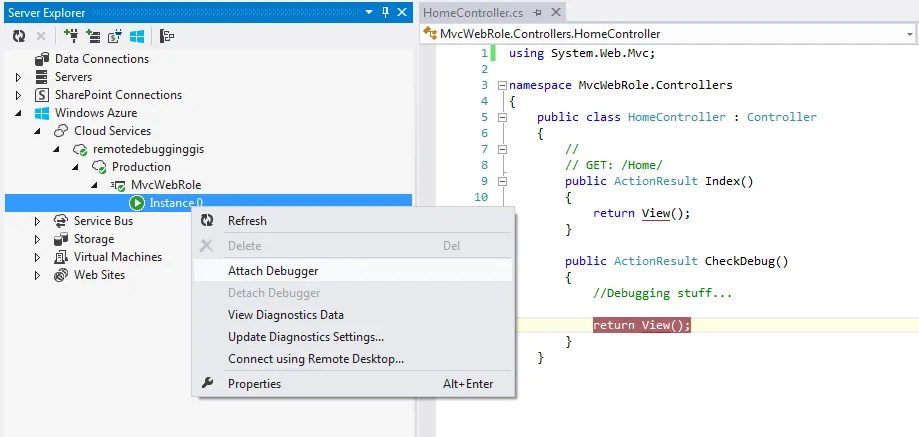Toggle auto-hide pin on Server Explorer panel
Viewport: 919px width, 437px height.
point(385,12)
